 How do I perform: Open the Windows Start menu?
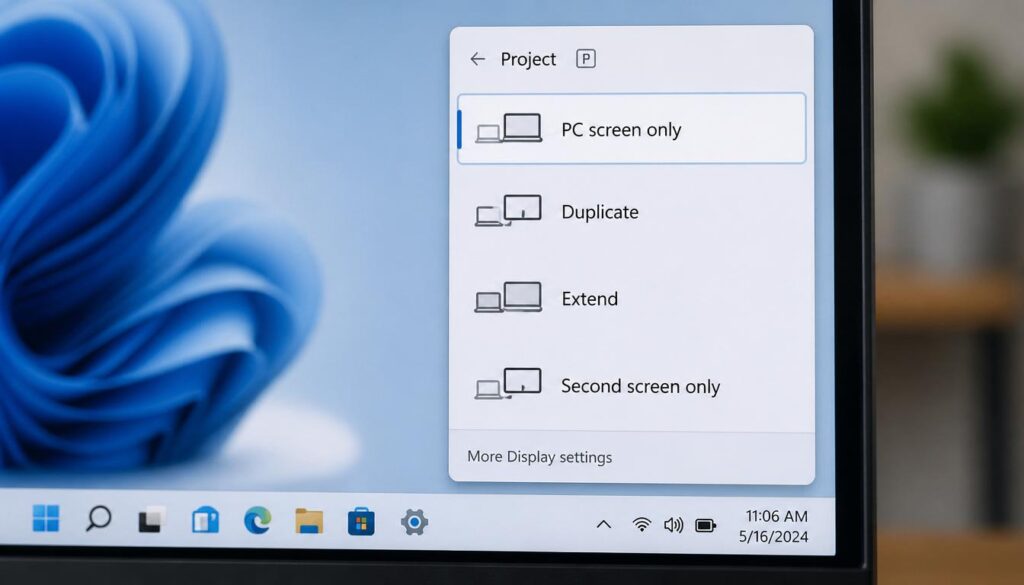(x=46, y=518)
